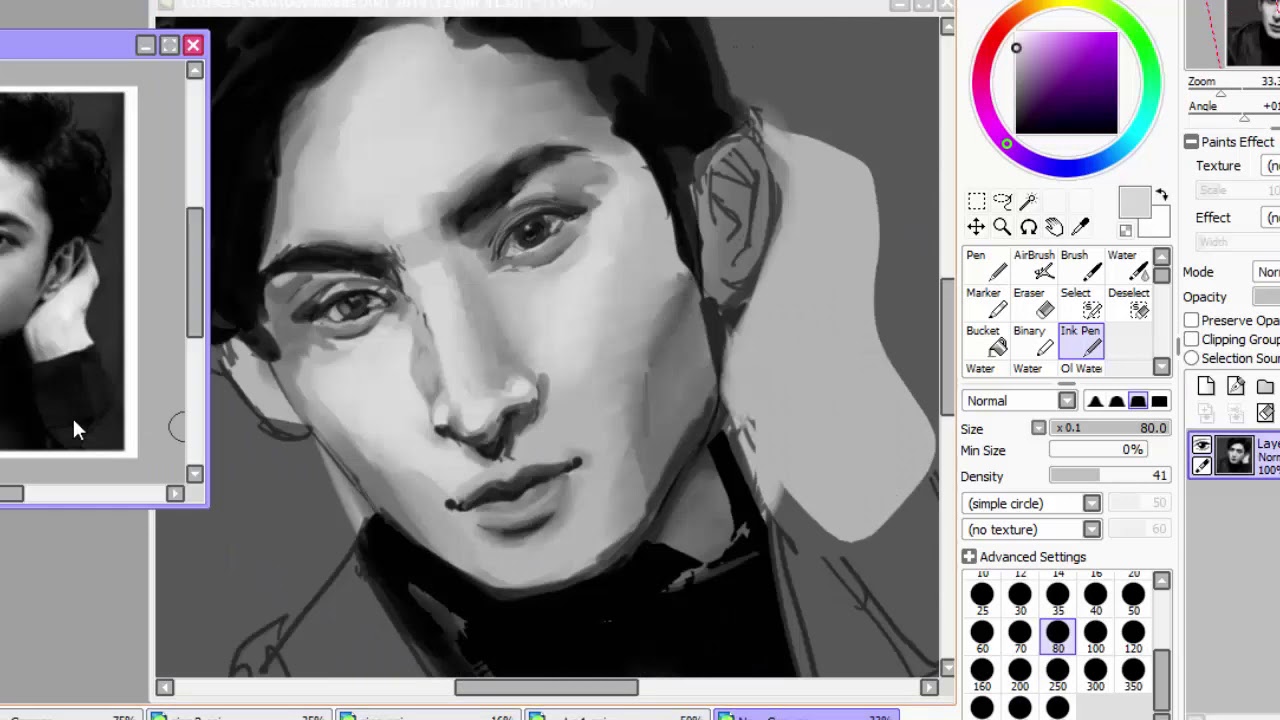Click the Density slider
The height and width of the screenshot is (720, 1280).
(x=1108, y=476)
